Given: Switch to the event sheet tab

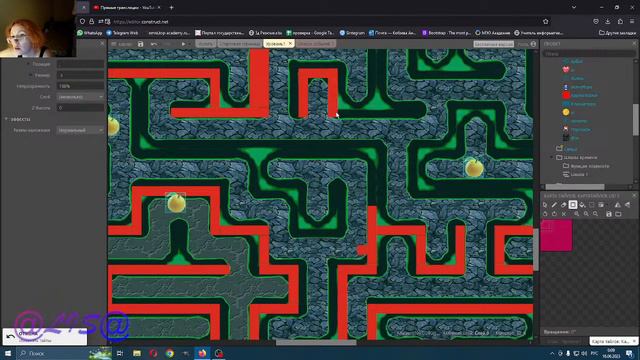Looking at the screenshot, I should pyautogui.click(x=316, y=44).
